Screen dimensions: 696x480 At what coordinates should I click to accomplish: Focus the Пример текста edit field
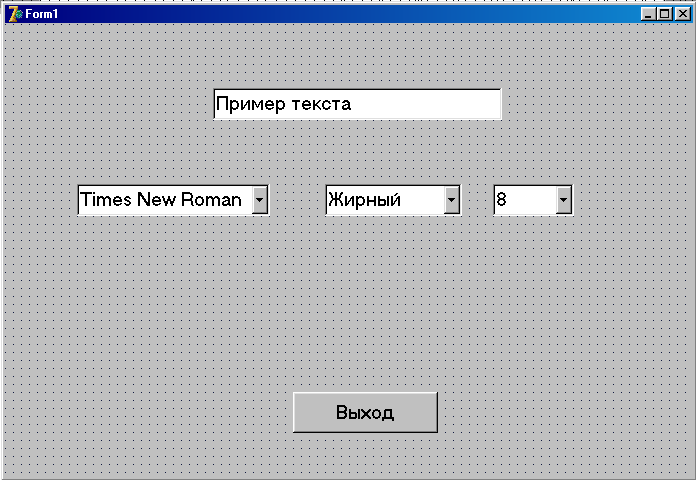coord(357,104)
